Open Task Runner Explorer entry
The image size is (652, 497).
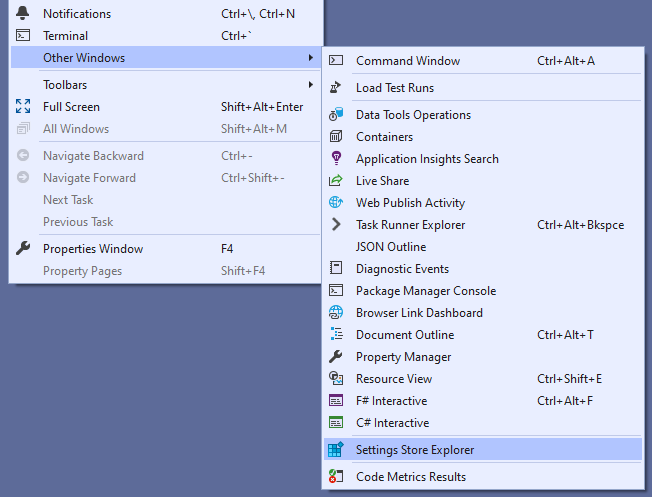483,225
